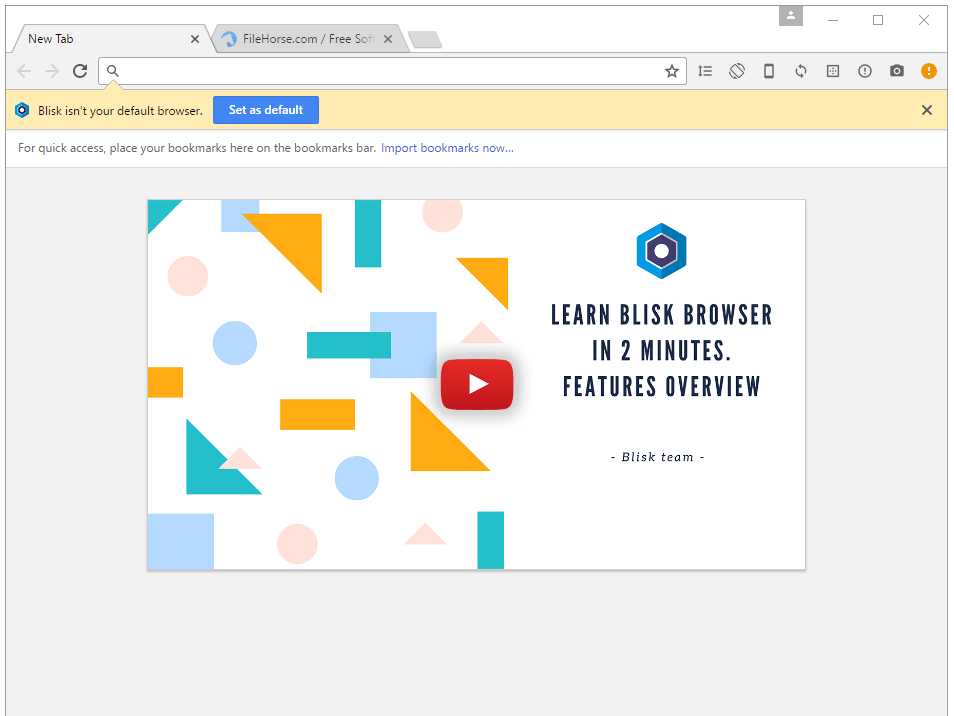Click into the address bar field
The height and width of the screenshot is (716, 954).
click(x=392, y=71)
